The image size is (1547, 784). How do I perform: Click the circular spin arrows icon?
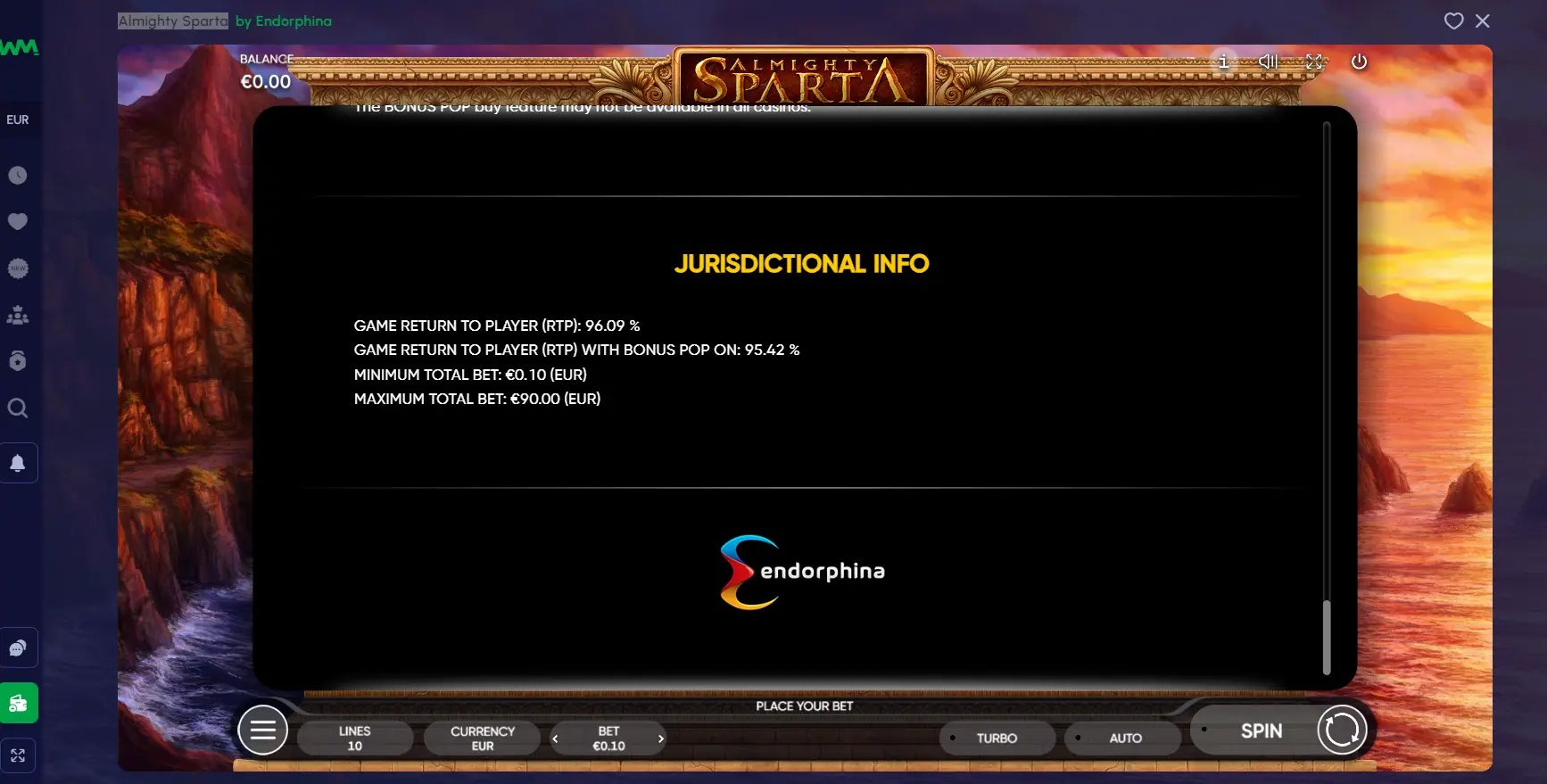click(x=1342, y=730)
